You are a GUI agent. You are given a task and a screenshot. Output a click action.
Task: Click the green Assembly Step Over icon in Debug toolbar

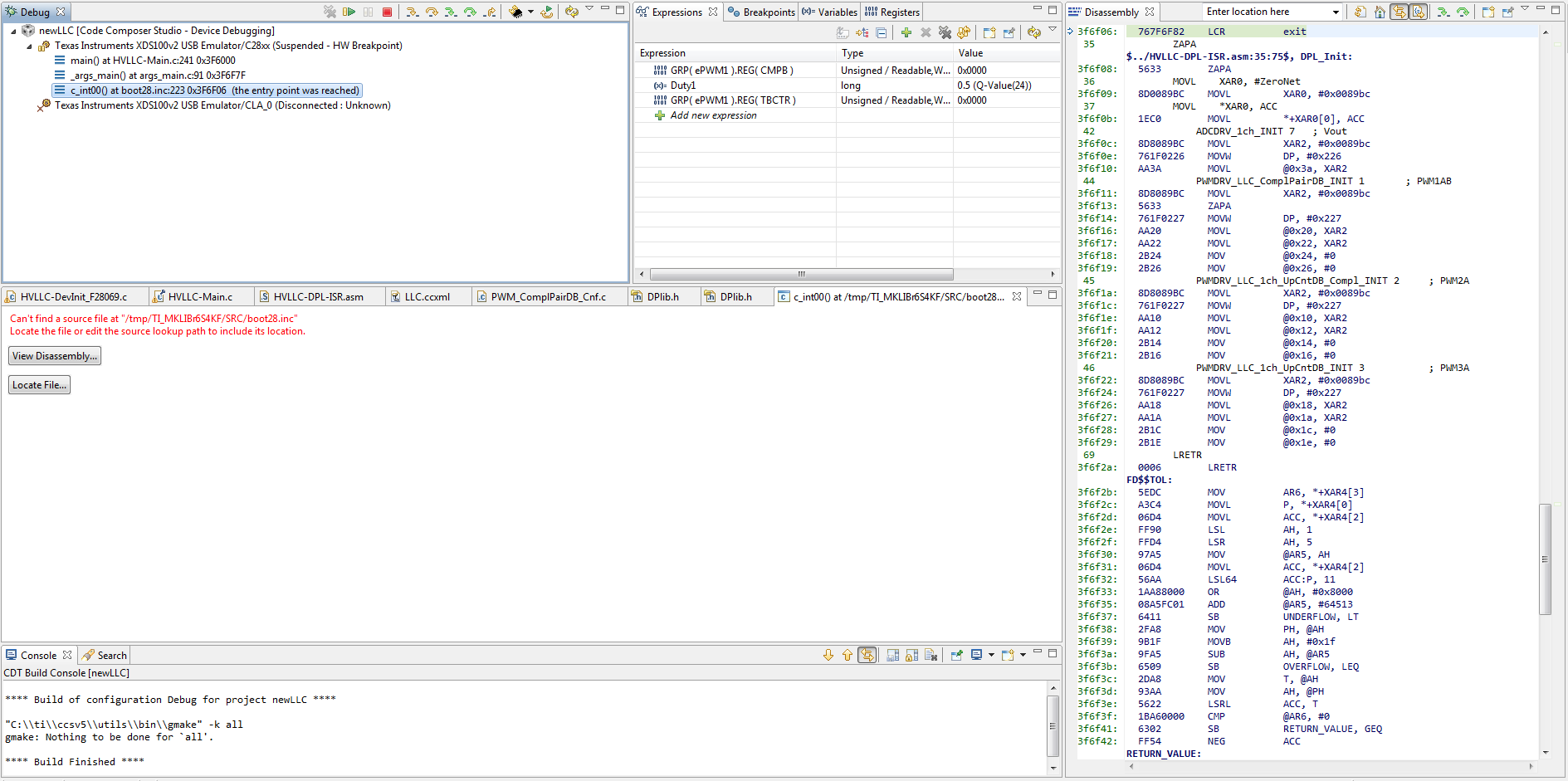point(470,12)
